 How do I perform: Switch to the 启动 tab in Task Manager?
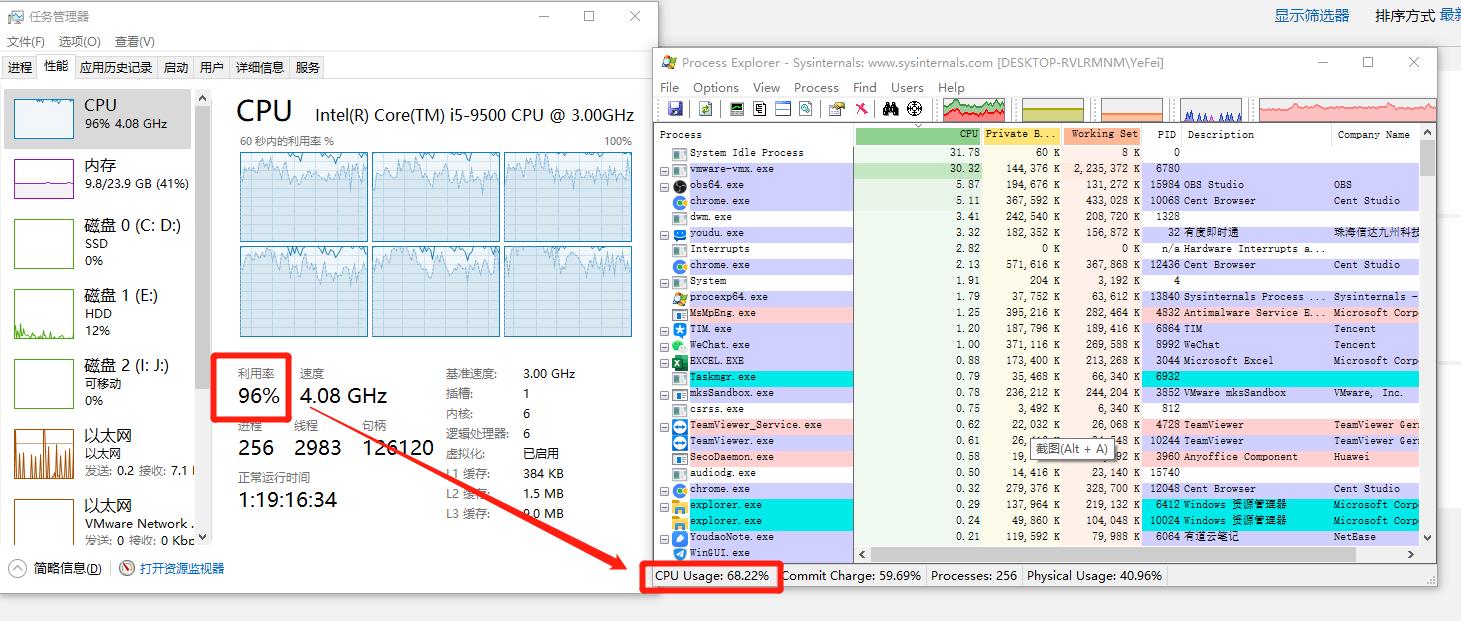click(x=176, y=67)
